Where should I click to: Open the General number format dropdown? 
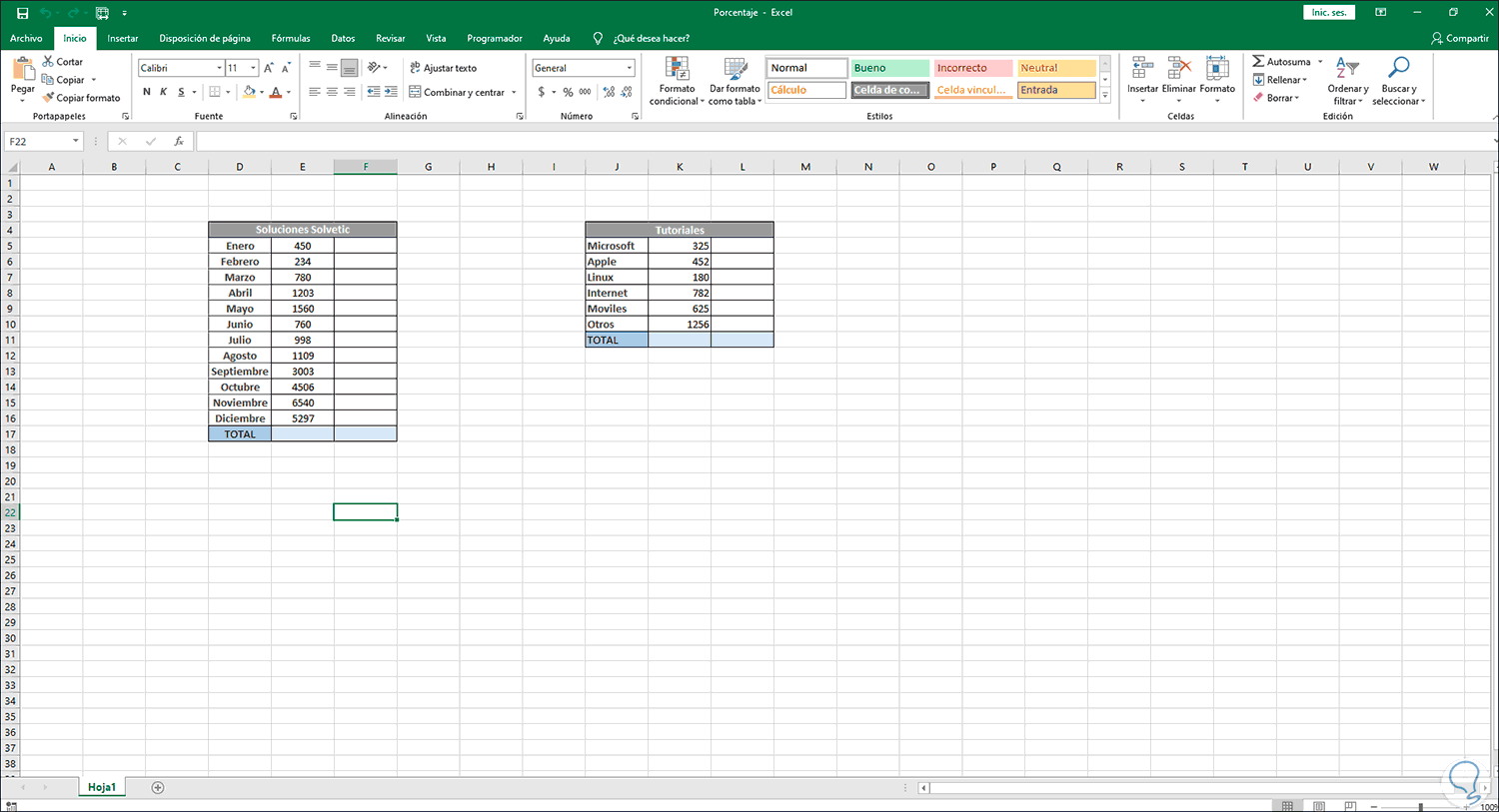(630, 68)
